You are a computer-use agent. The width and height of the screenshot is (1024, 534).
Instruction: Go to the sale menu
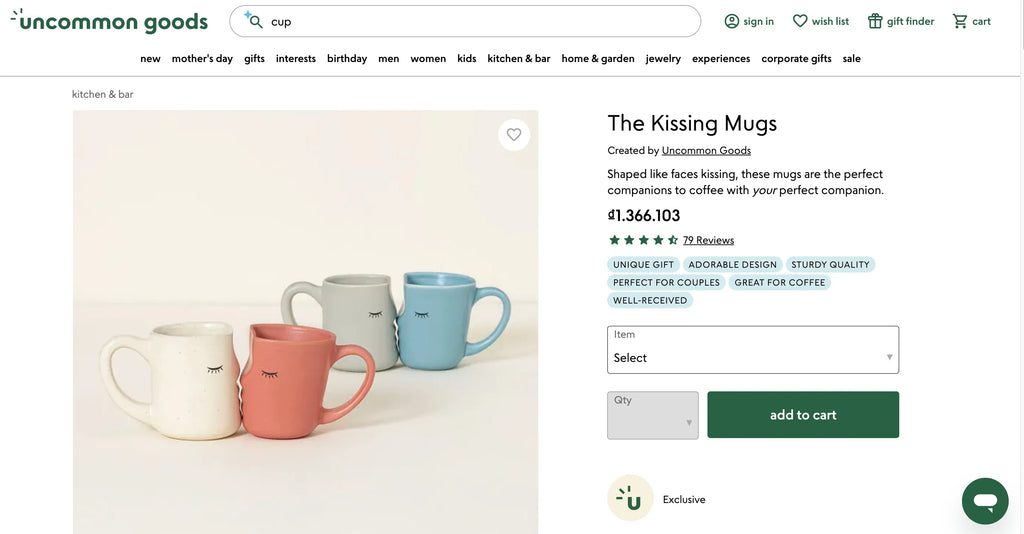[851, 59]
